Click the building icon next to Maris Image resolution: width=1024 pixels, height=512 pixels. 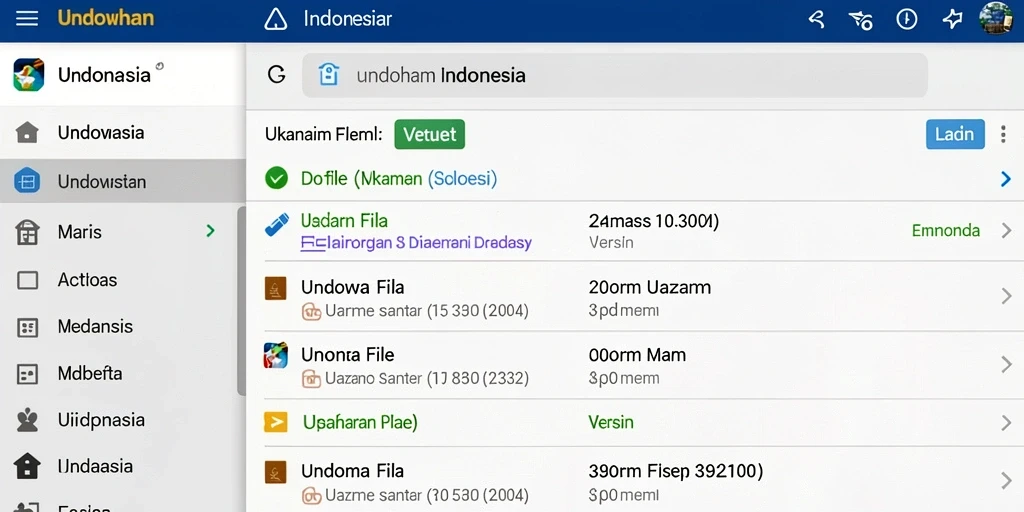pyautogui.click(x=27, y=232)
